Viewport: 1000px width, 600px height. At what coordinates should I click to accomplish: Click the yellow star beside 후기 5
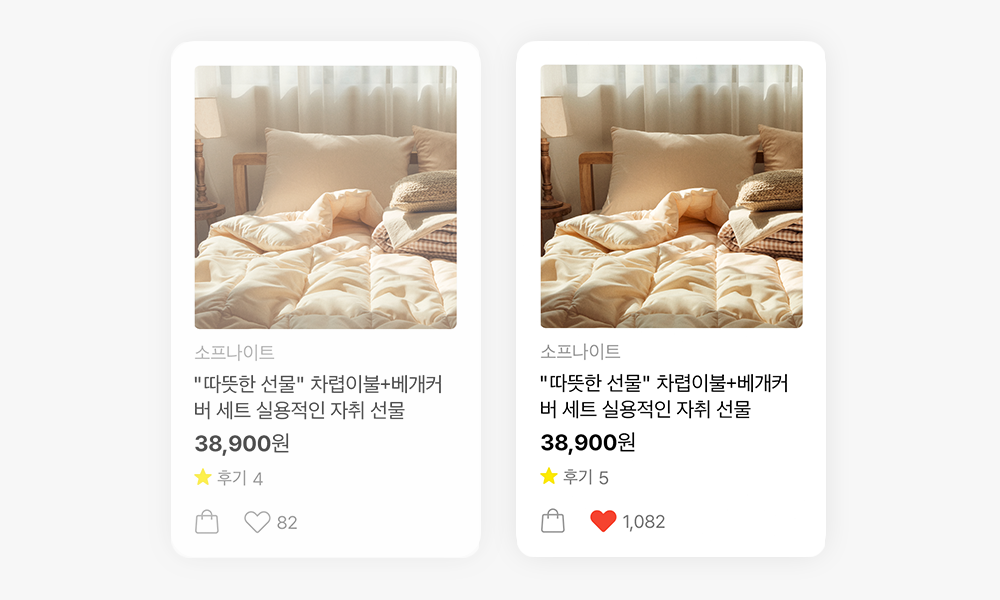(548, 476)
